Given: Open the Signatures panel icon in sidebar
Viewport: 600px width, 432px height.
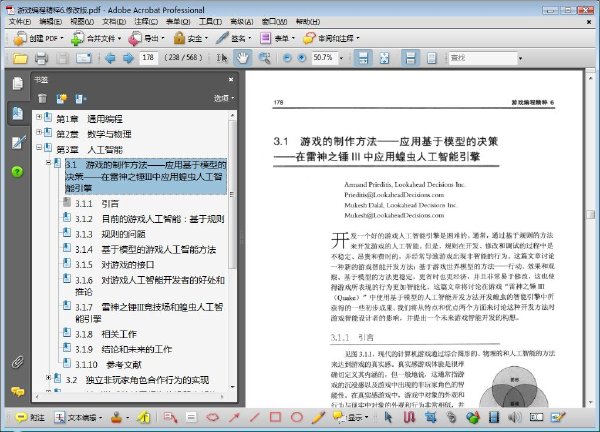Looking at the screenshot, I should point(18,142).
